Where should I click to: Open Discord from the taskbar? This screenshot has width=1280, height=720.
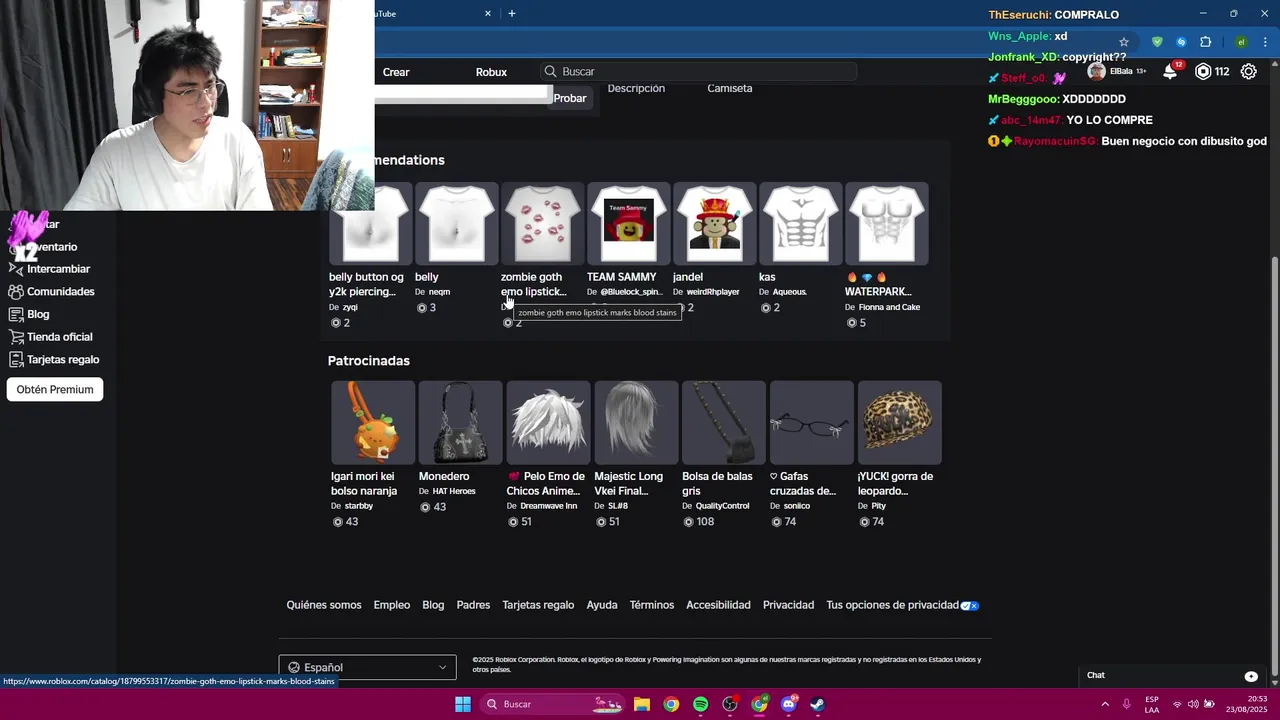point(788,704)
